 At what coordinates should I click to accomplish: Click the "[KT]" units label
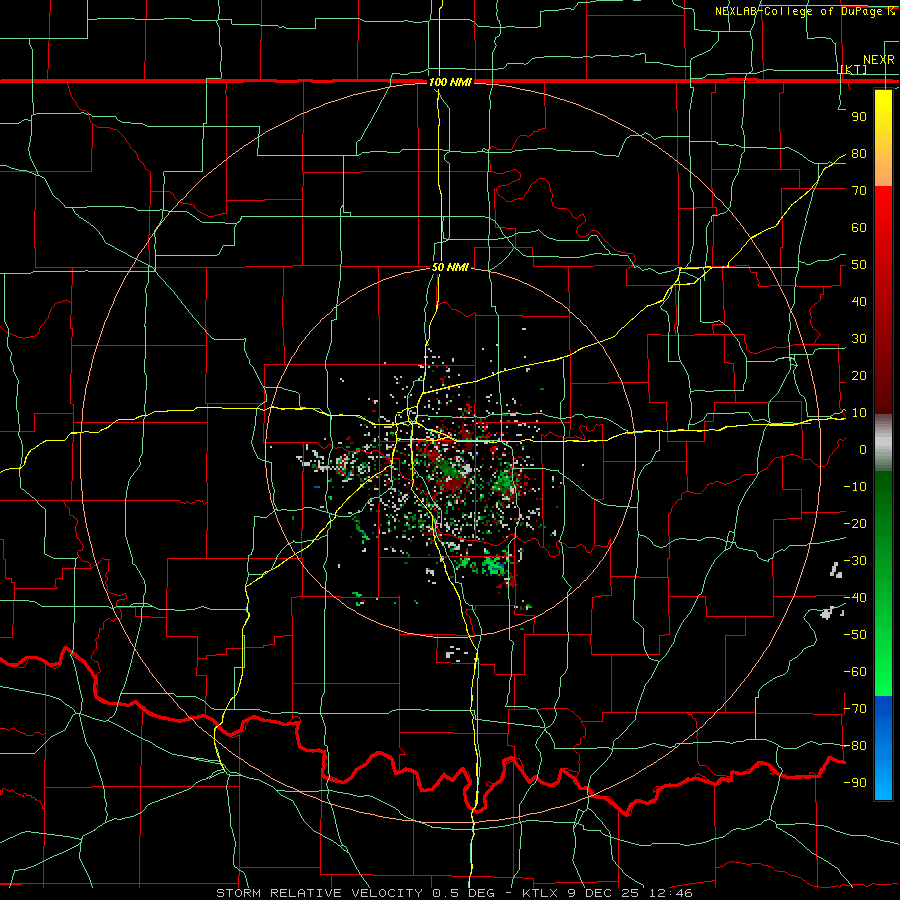coord(854,69)
